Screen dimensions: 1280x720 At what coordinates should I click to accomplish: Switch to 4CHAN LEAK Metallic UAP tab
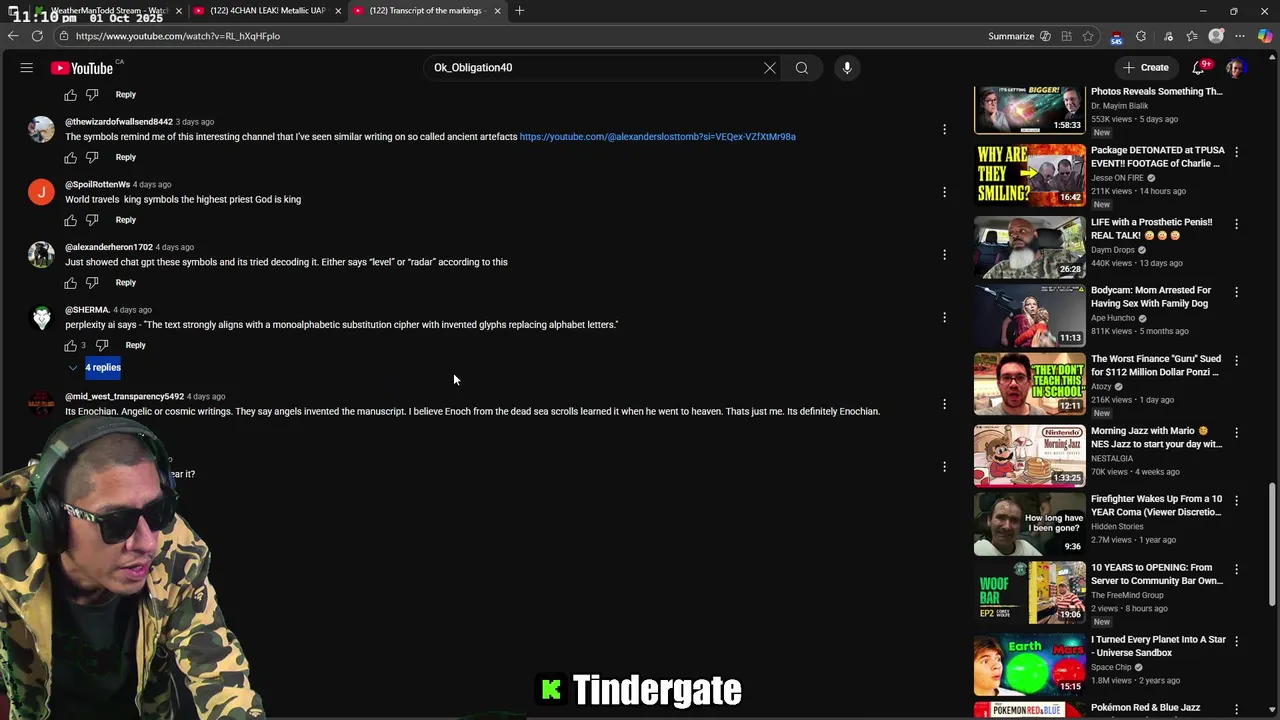(267, 11)
